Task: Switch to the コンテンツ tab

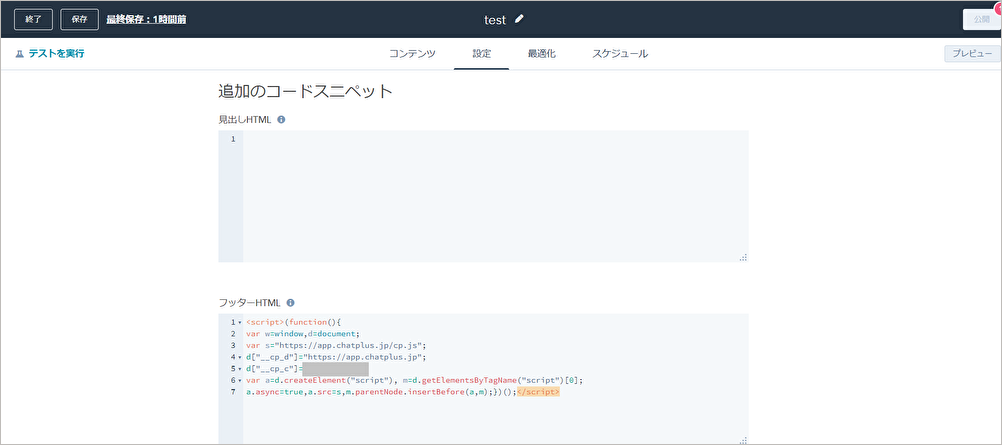Action: pyautogui.click(x=412, y=54)
